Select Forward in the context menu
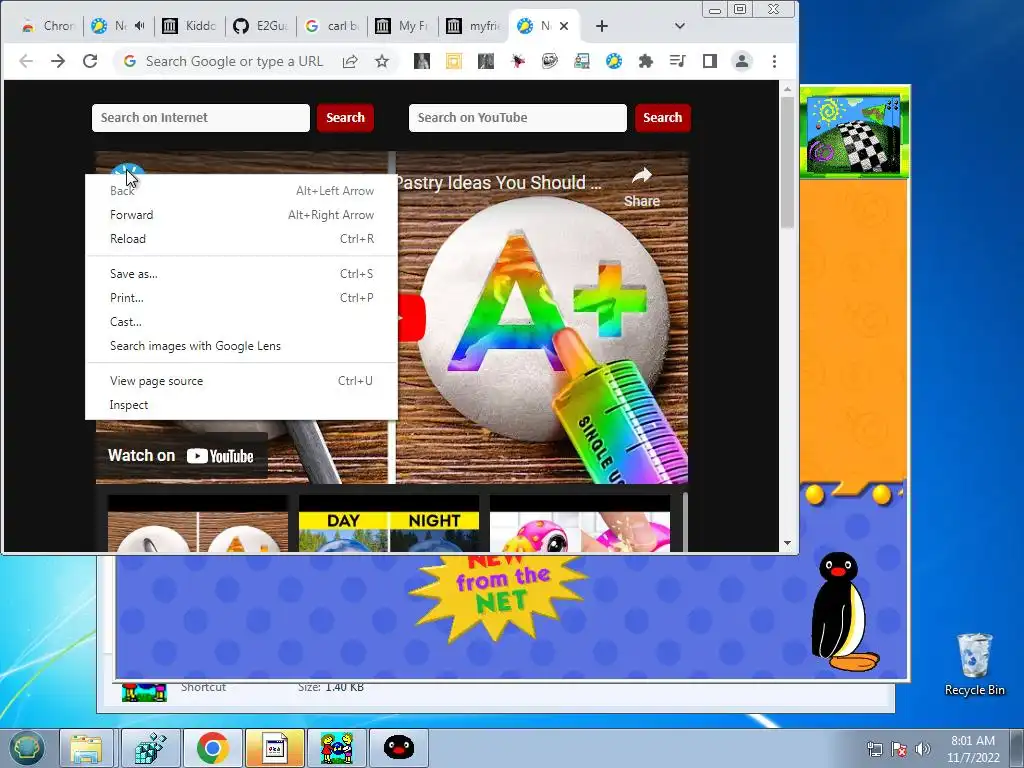Image resolution: width=1024 pixels, height=768 pixels. (241, 215)
